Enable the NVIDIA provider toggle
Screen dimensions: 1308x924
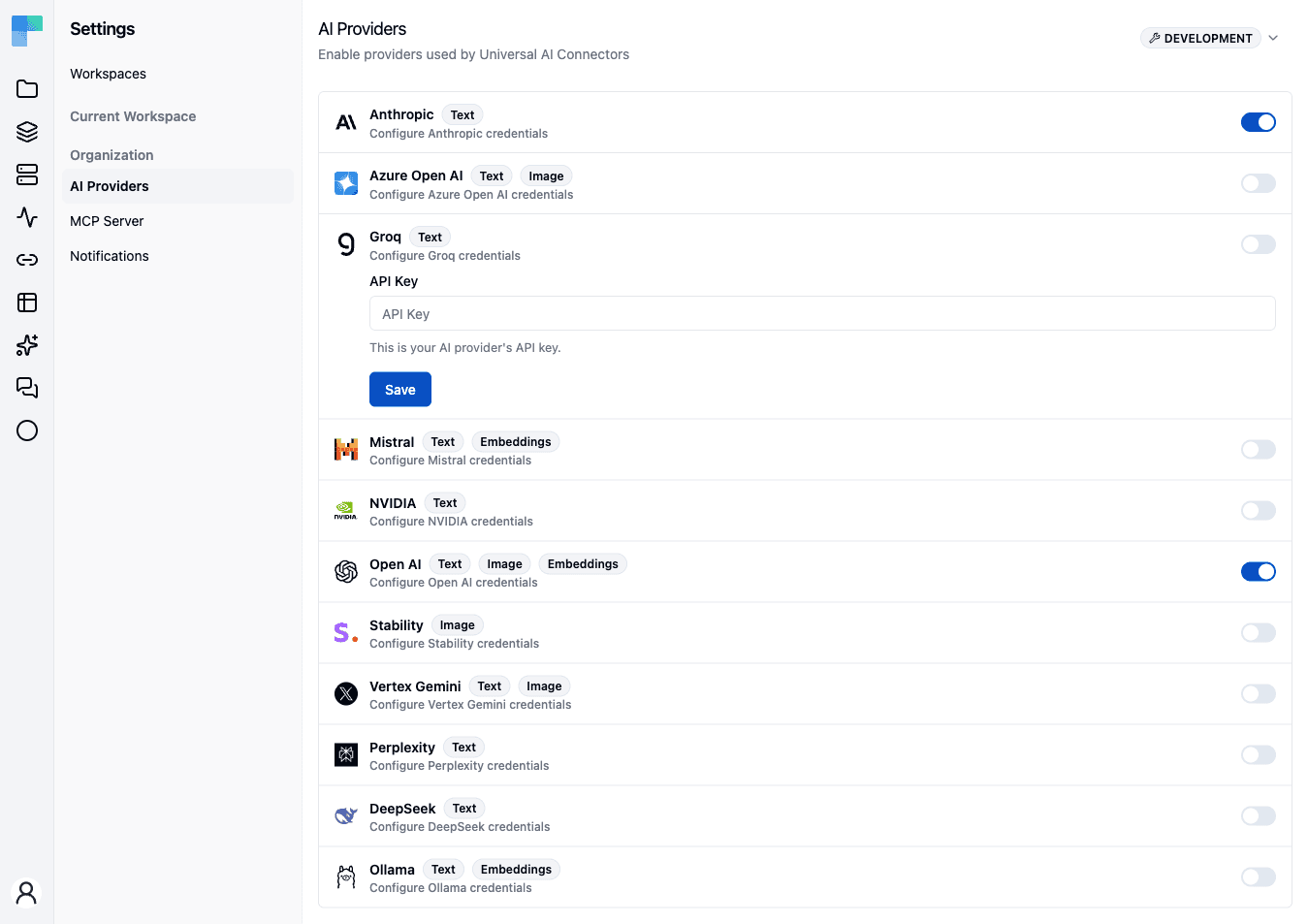1259,510
